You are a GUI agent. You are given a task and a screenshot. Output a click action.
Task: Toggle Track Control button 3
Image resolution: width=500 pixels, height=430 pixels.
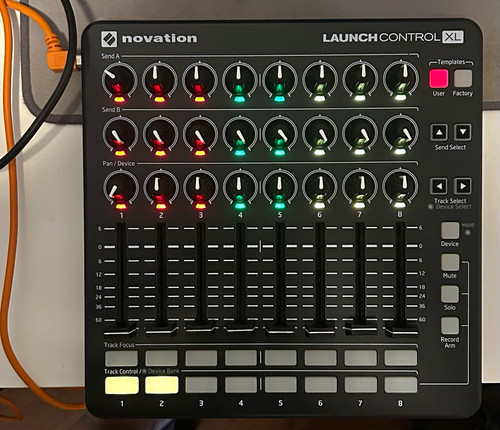pos(201,385)
